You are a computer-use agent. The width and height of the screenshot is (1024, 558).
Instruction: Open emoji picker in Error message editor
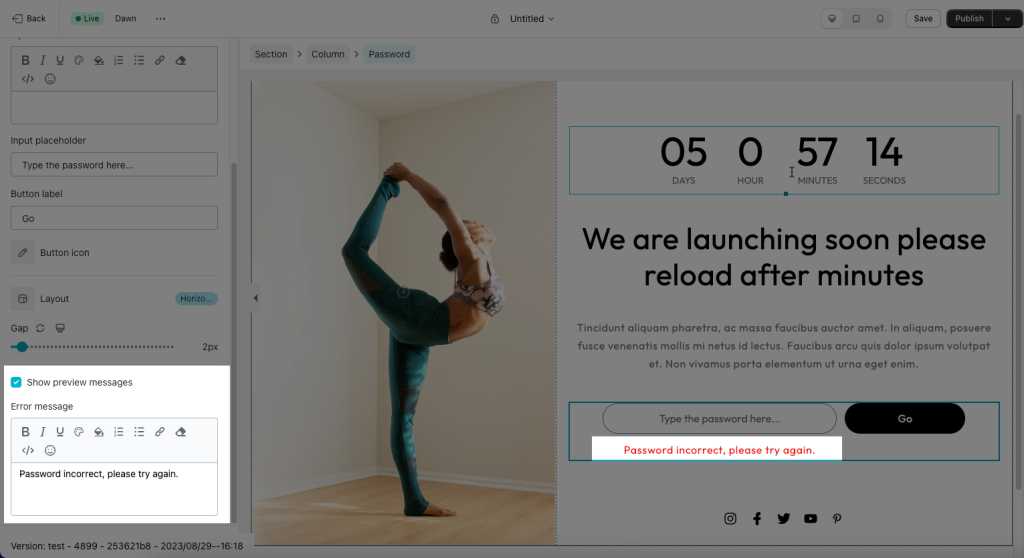click(x=50, y=450)
